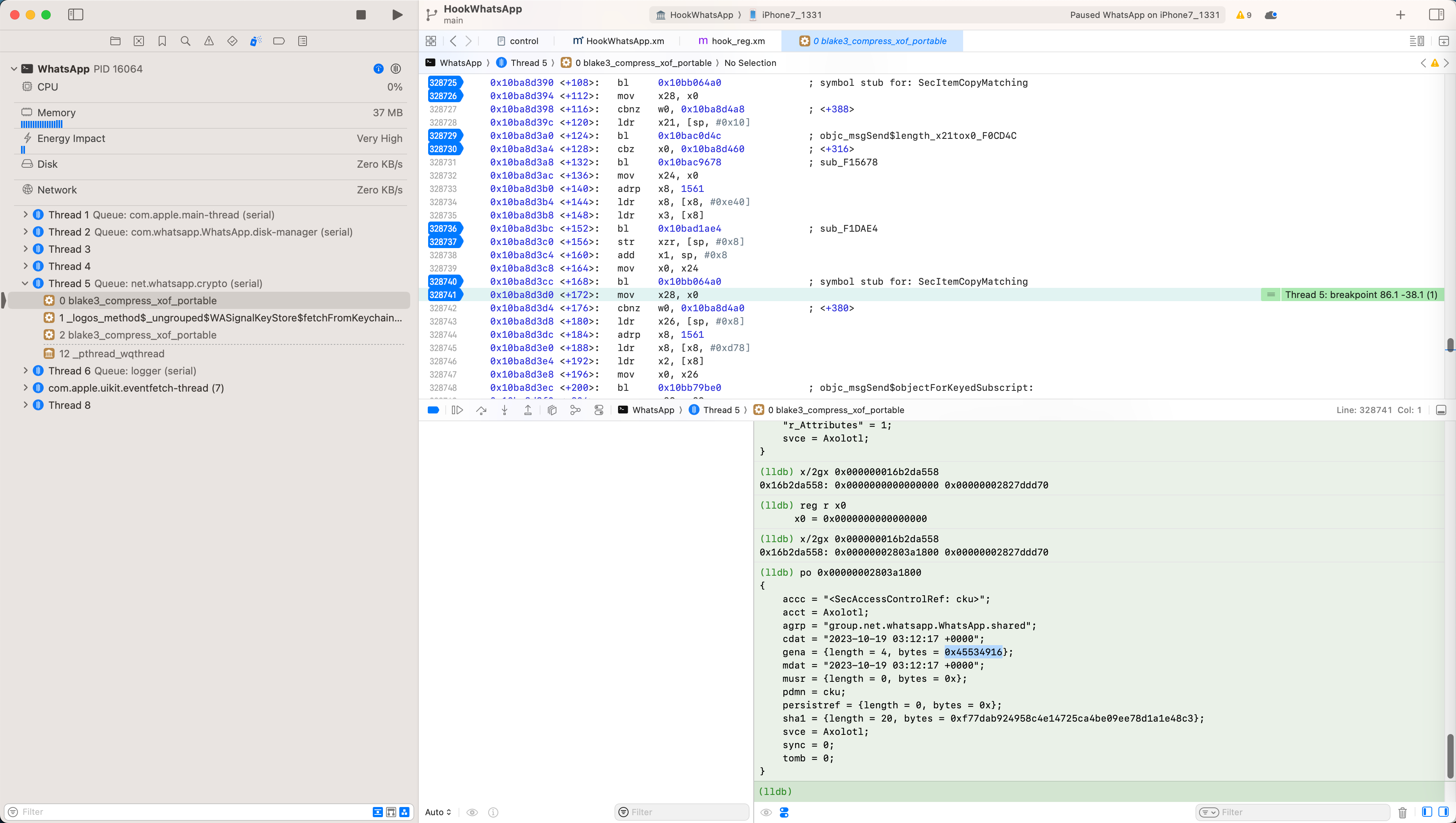
Task: Open the Auto variables scope dropdown
Action: pos(438,812)
